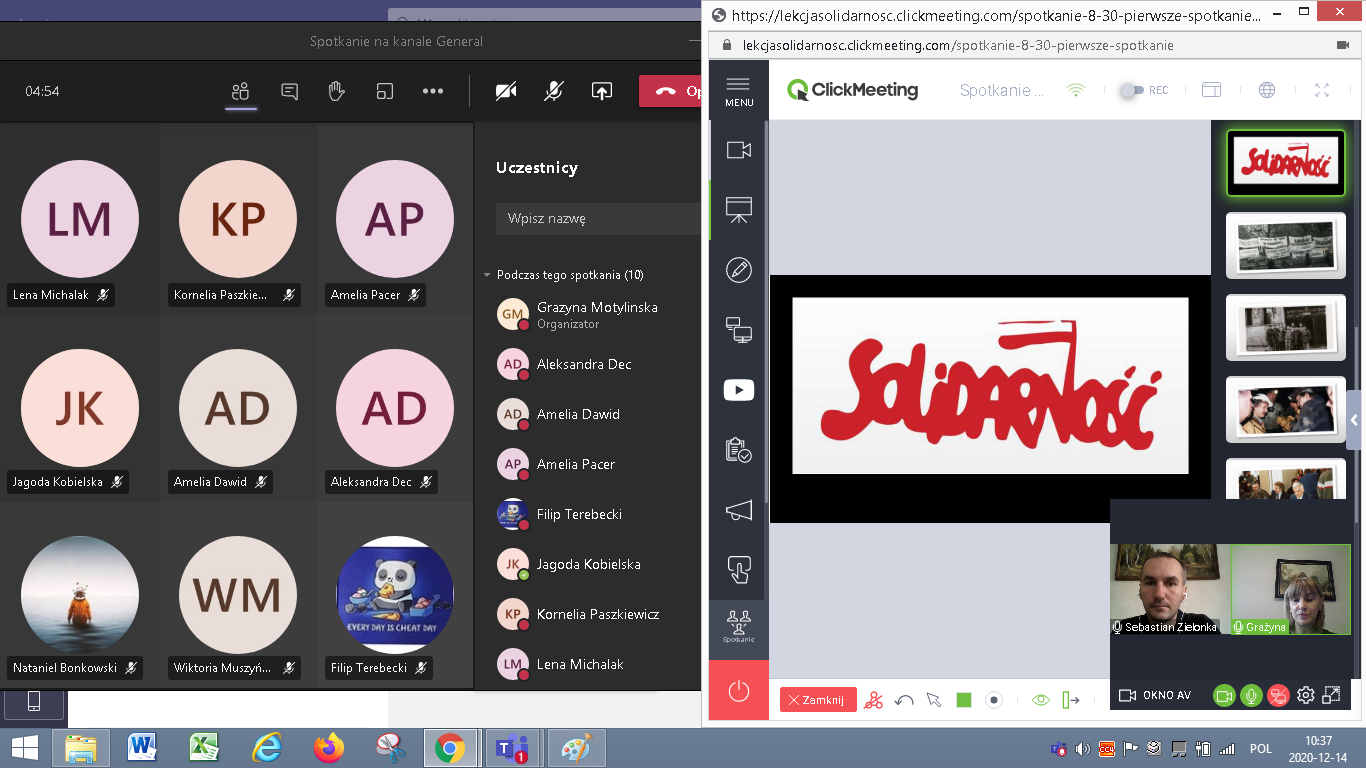
Task: Leave the Teams call with red button
Action: click(670, 91)
